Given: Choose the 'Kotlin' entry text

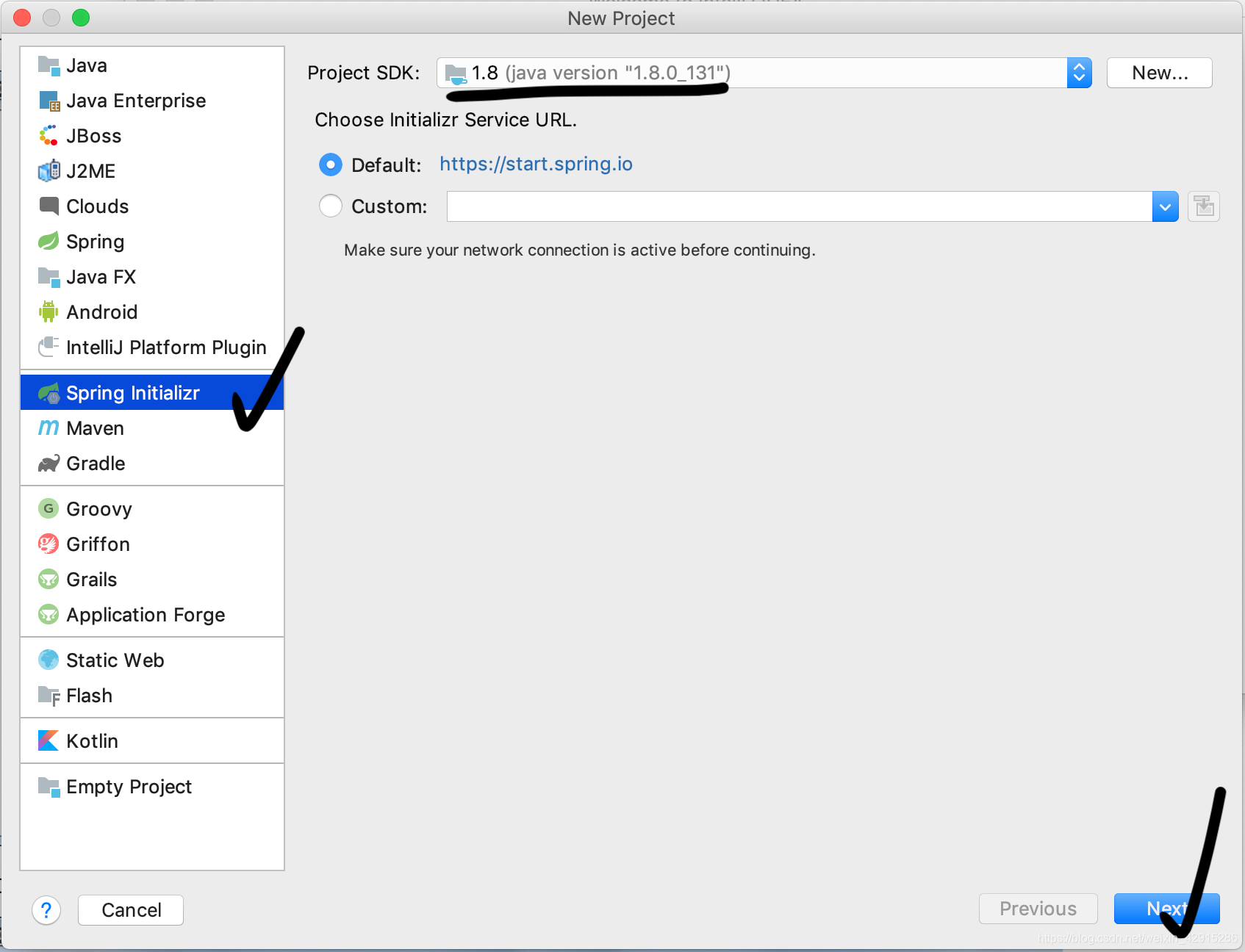Looking at the screenshot, I should tap(92, 740).
